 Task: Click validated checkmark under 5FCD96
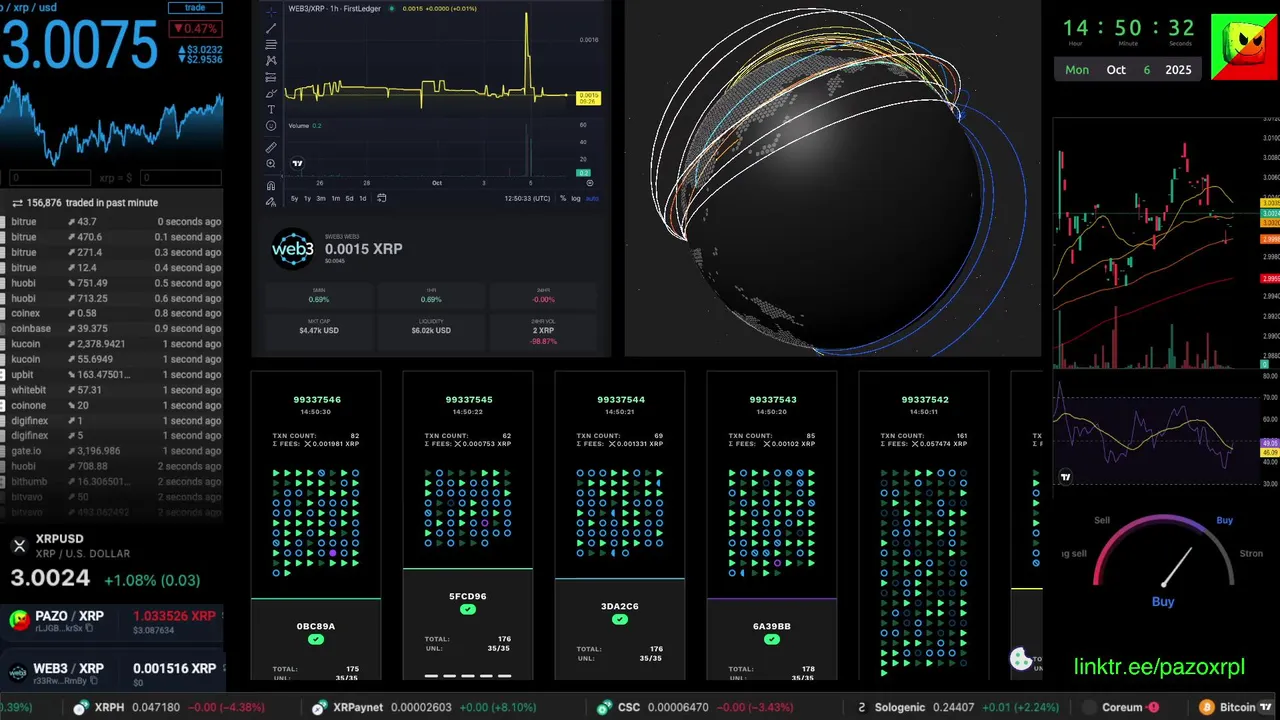[468, 609]
